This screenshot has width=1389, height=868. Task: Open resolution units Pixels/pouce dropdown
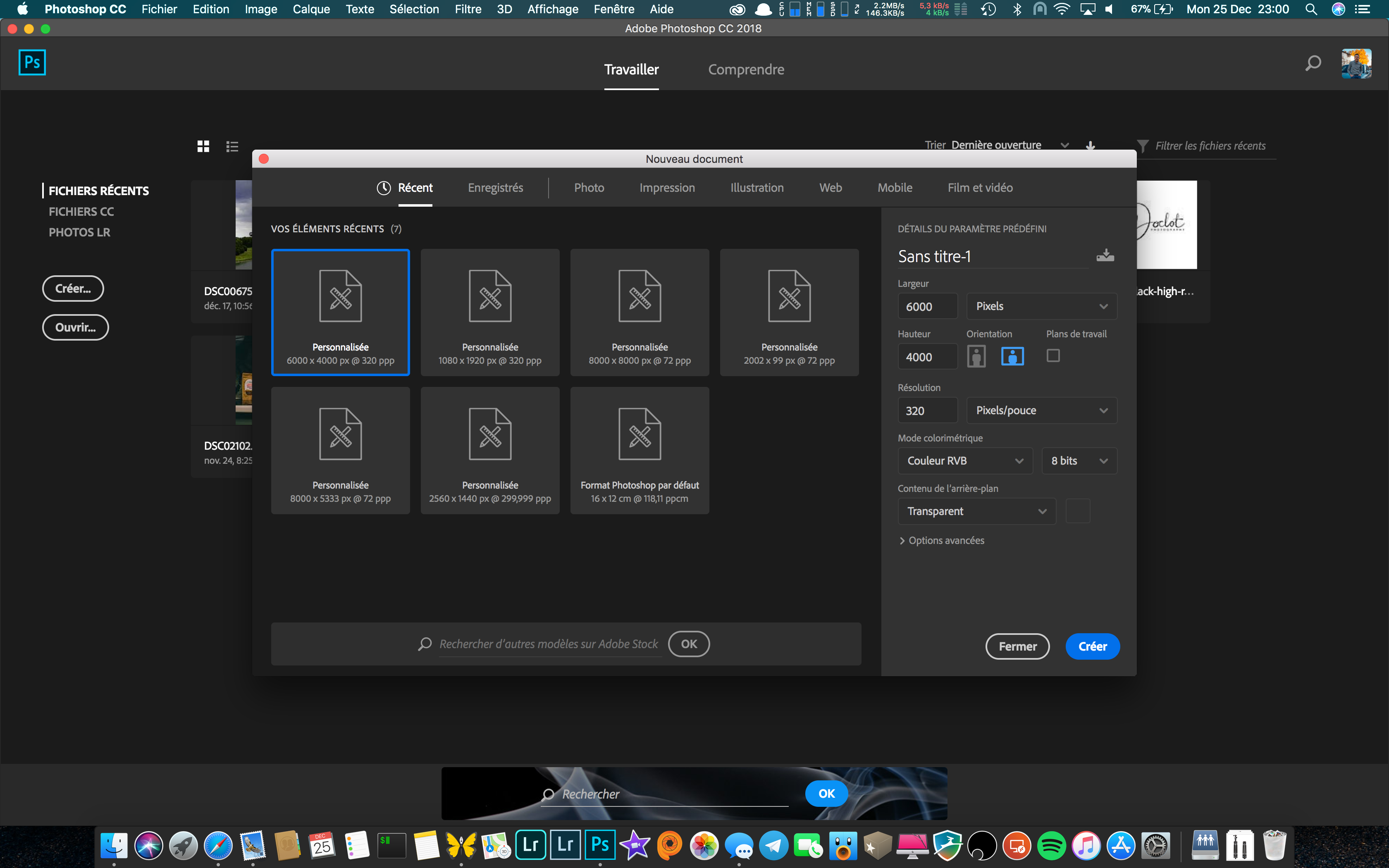click(1042, 410)
